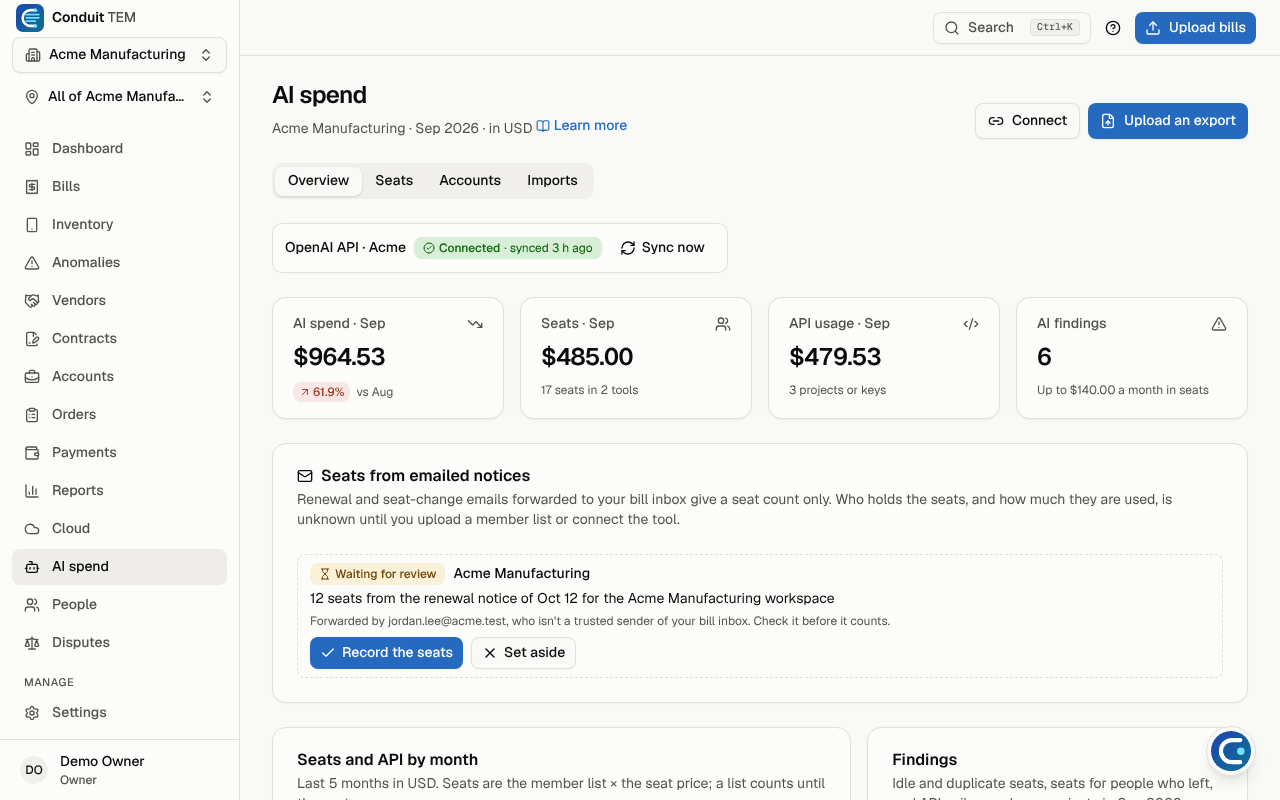Click Record the seats button
Screen dimensions: 1280x800
pos(386,653)
